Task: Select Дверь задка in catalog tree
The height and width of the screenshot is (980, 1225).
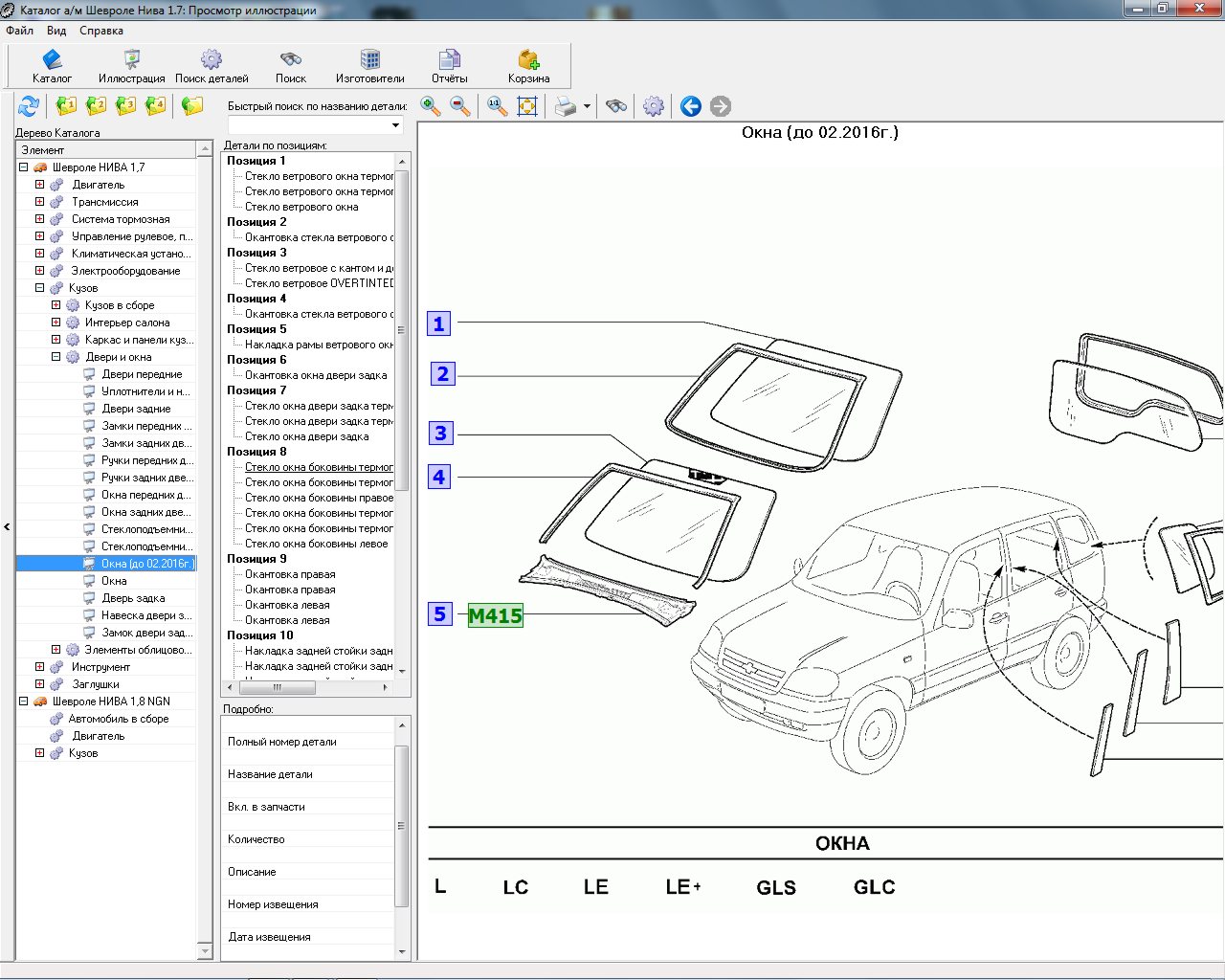Action: coord(133,598)
